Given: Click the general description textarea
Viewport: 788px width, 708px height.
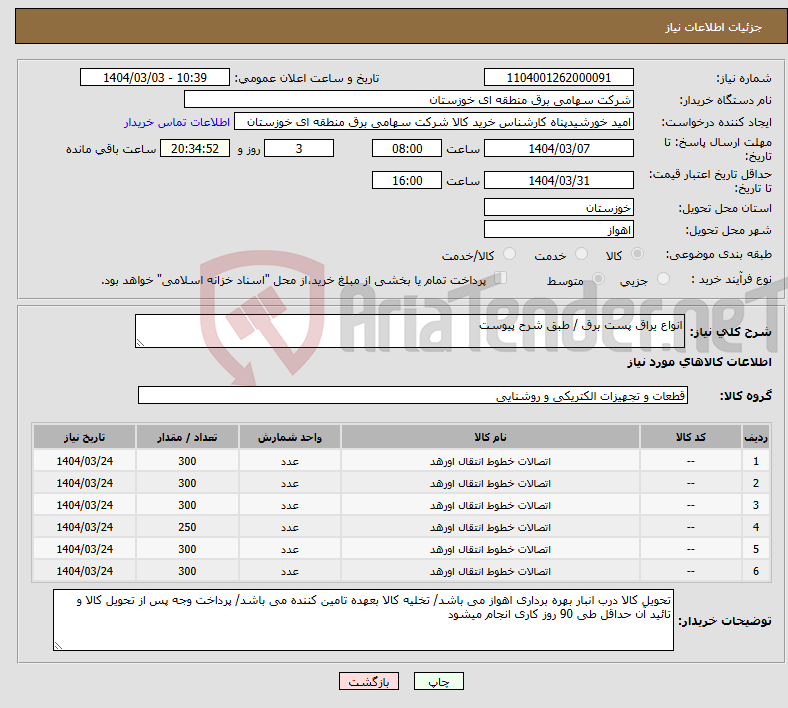Looking at the screenshot, I should (410, 331).
